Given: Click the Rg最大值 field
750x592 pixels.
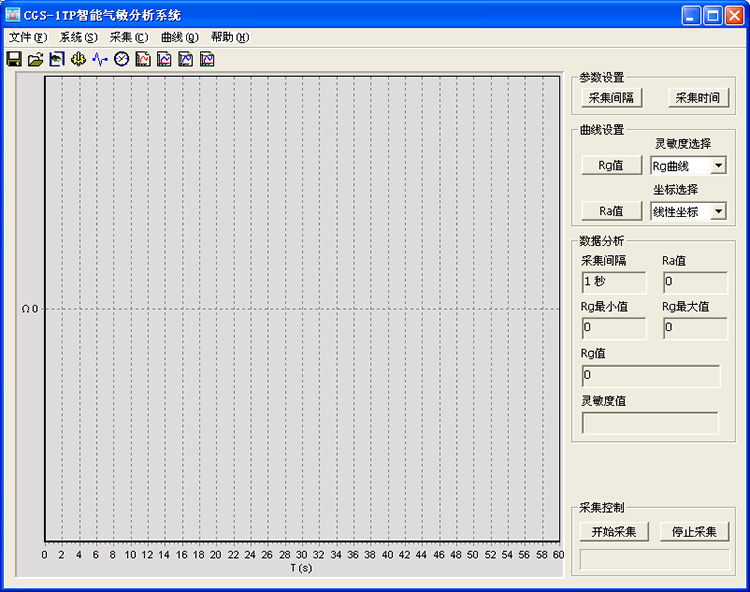Looking at the screenshot, I should coord(695,328).
